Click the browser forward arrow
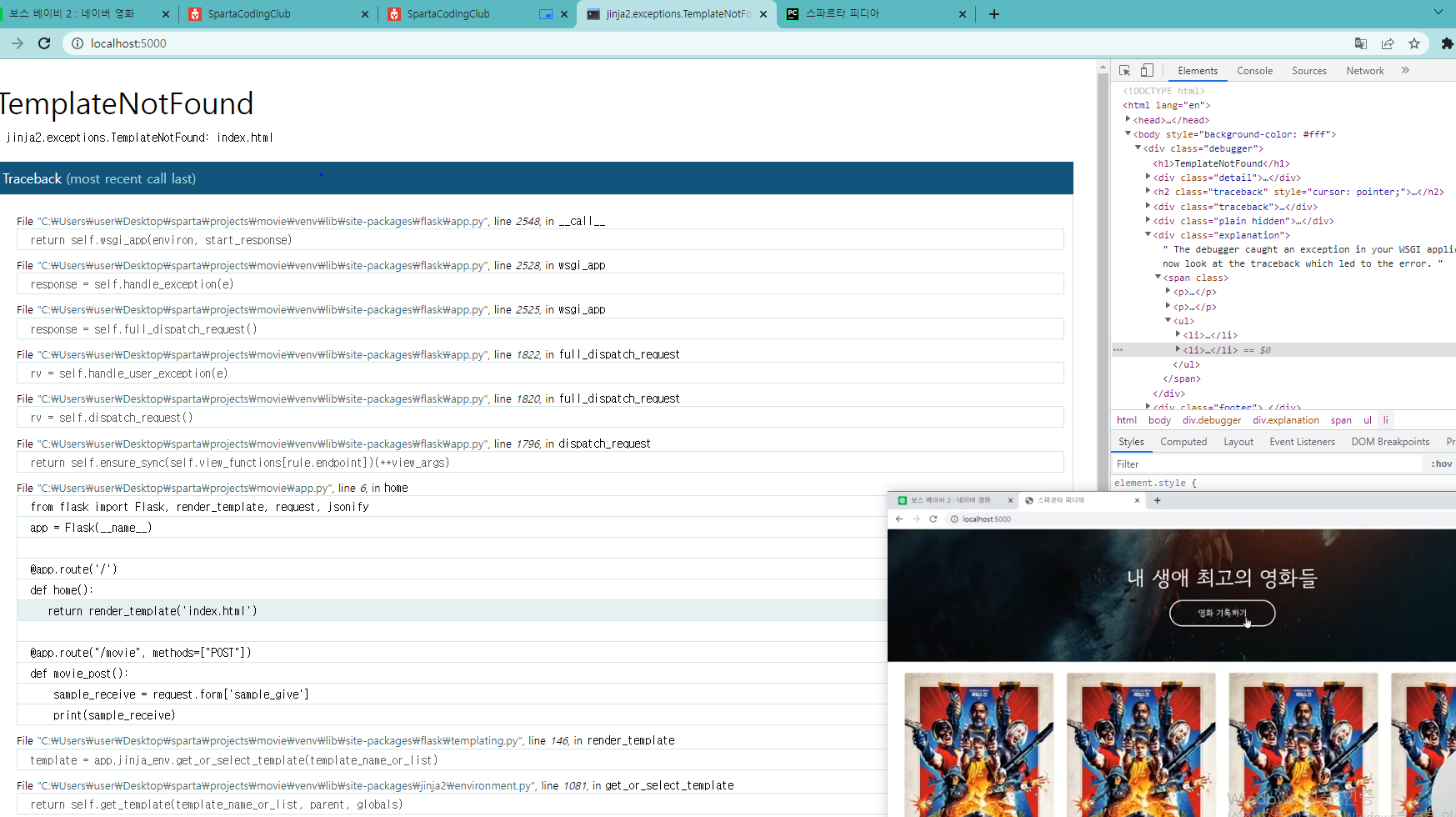 (17, 43)
